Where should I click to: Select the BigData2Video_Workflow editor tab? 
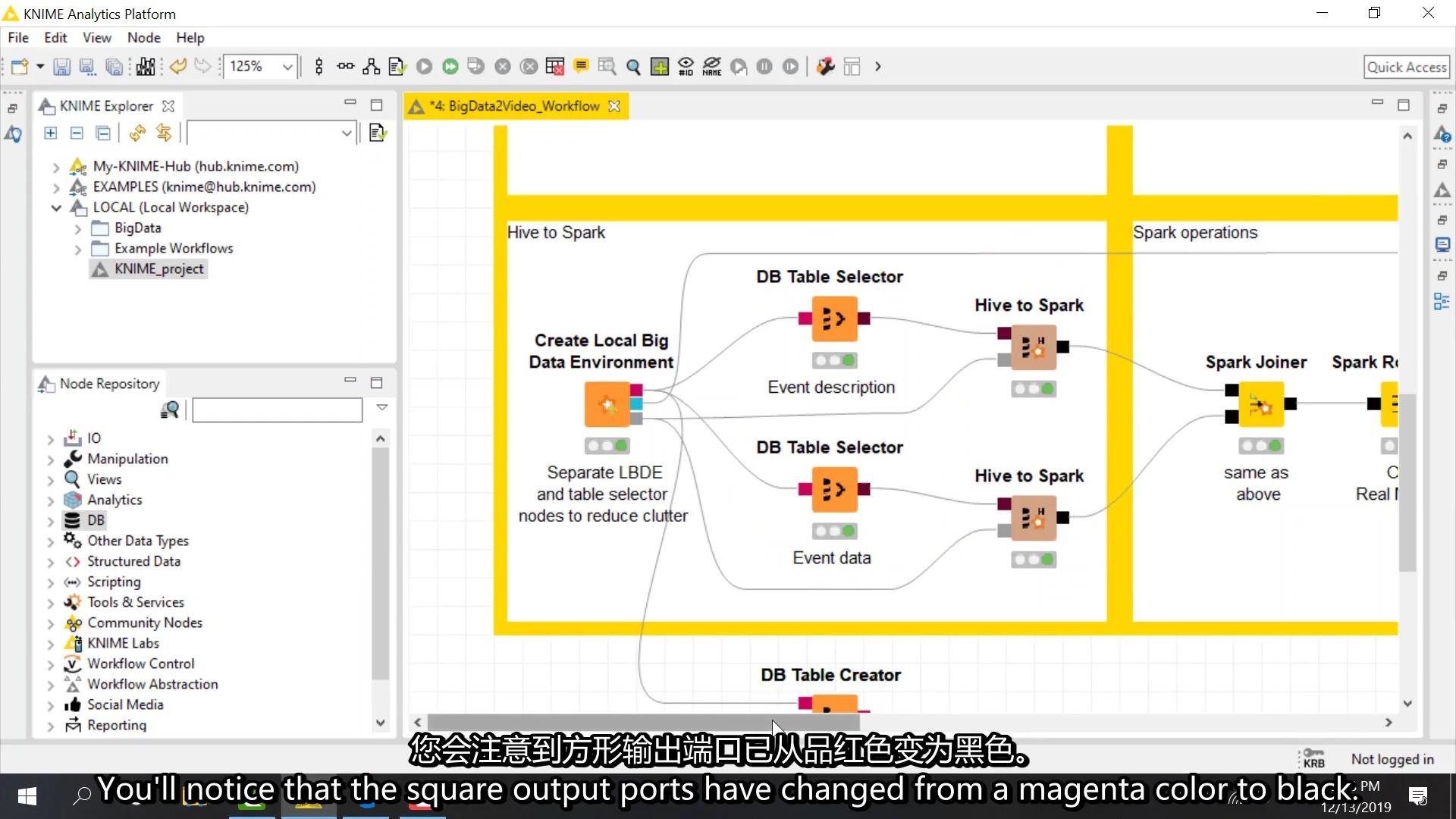(516, 106)
